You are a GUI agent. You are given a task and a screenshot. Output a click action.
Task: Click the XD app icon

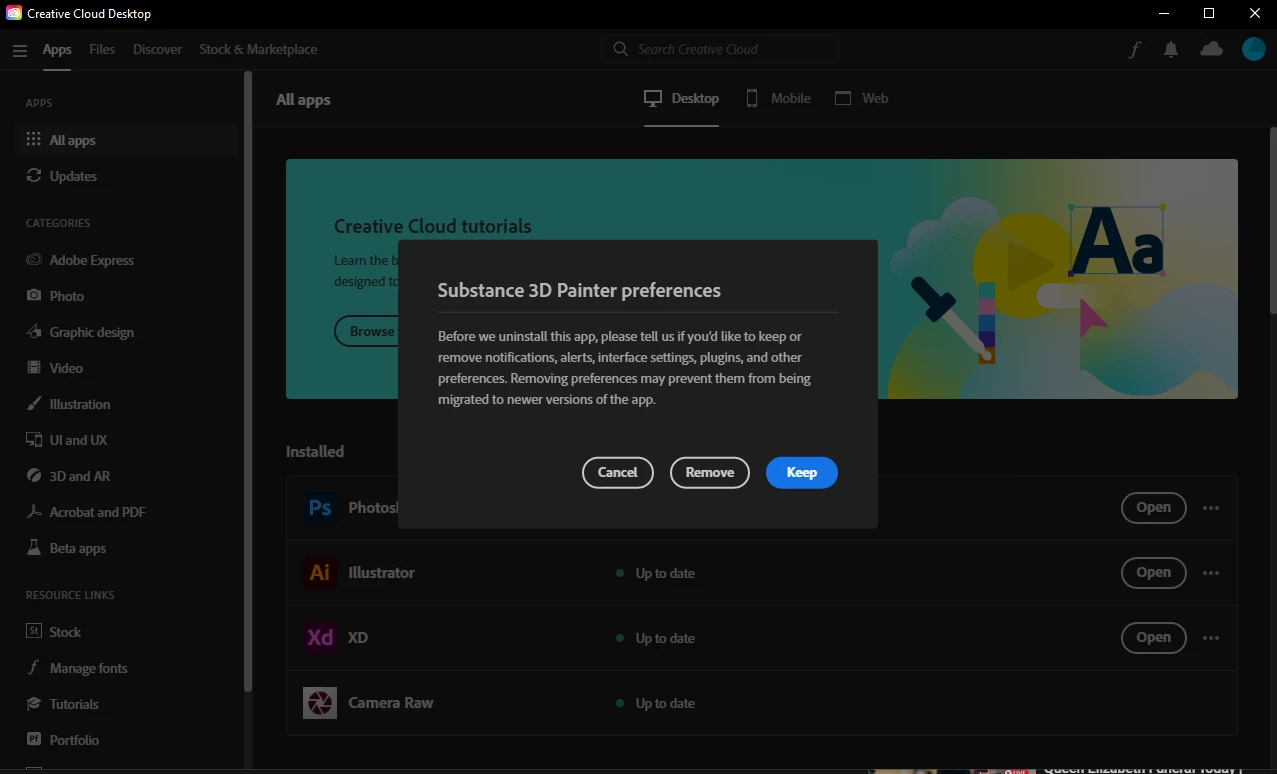(320, 638)
